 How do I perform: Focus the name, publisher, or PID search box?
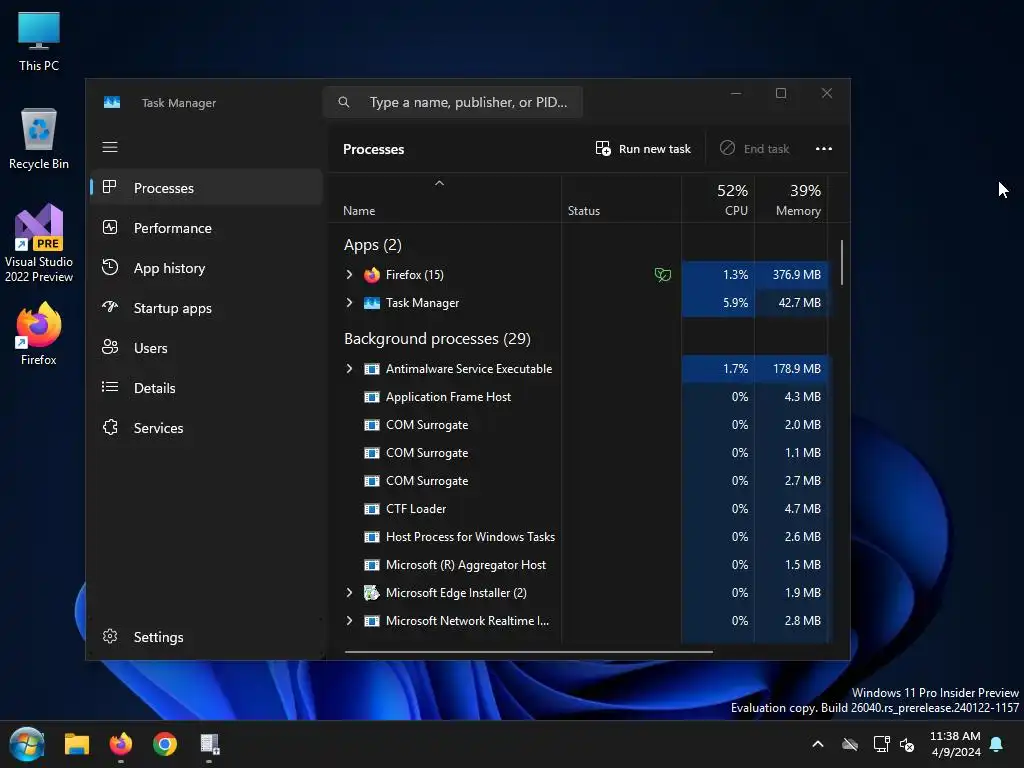pos(453,102)
